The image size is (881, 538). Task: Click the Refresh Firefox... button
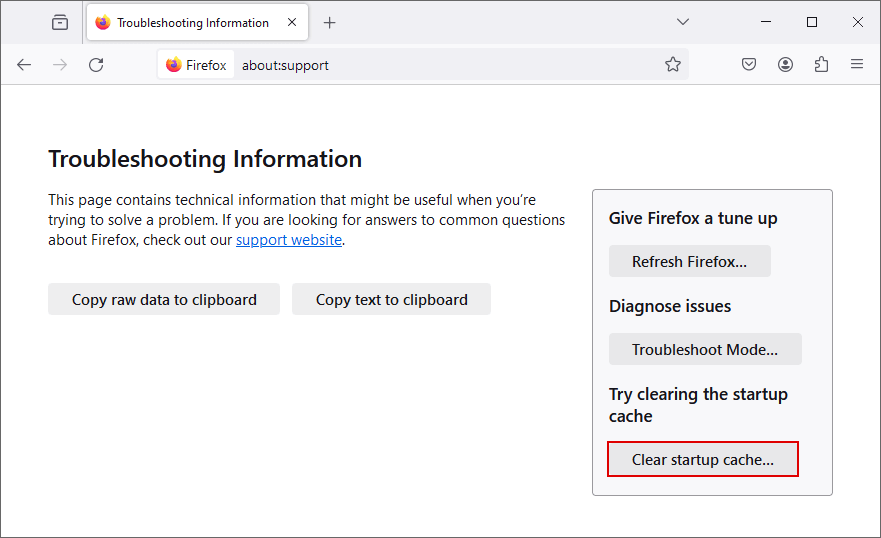(x=689, y=261)
